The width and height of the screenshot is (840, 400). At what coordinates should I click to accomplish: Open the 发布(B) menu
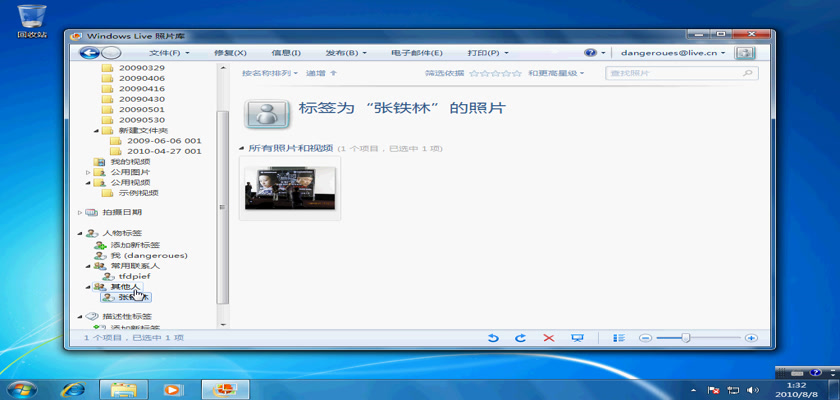(x=345, y=52)
